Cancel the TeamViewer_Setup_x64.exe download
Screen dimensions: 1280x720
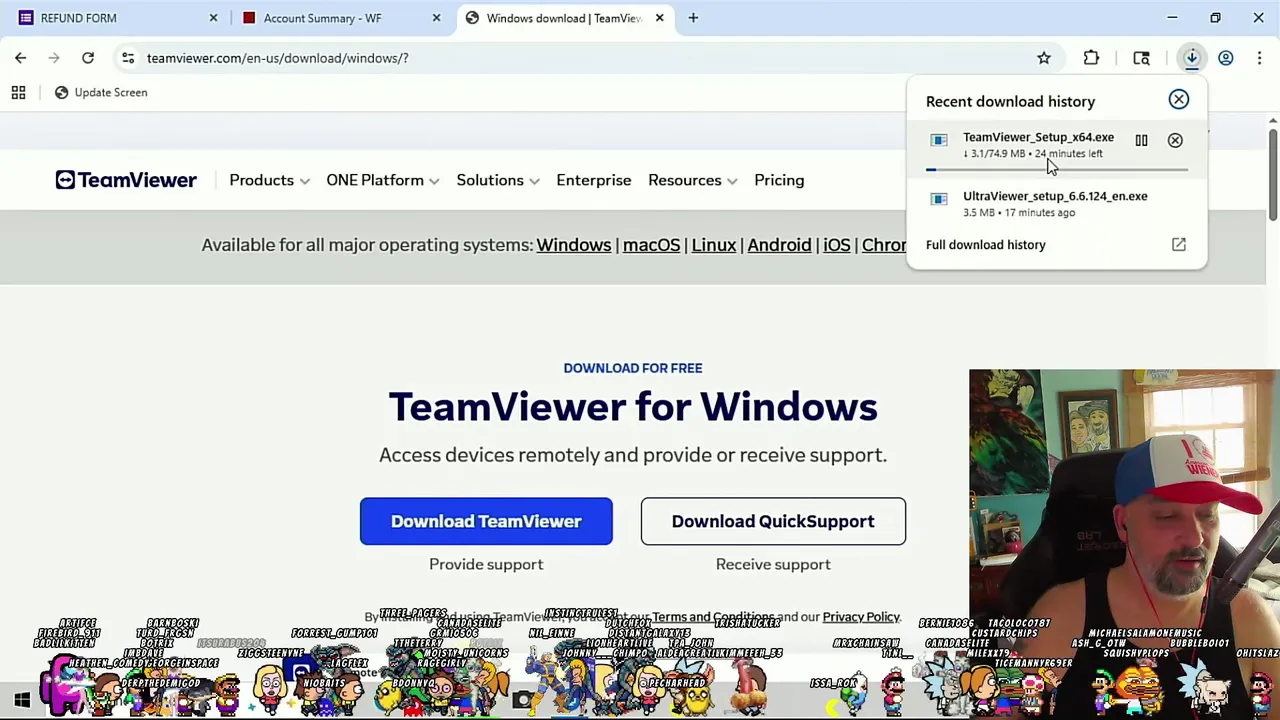[1175, 140]
